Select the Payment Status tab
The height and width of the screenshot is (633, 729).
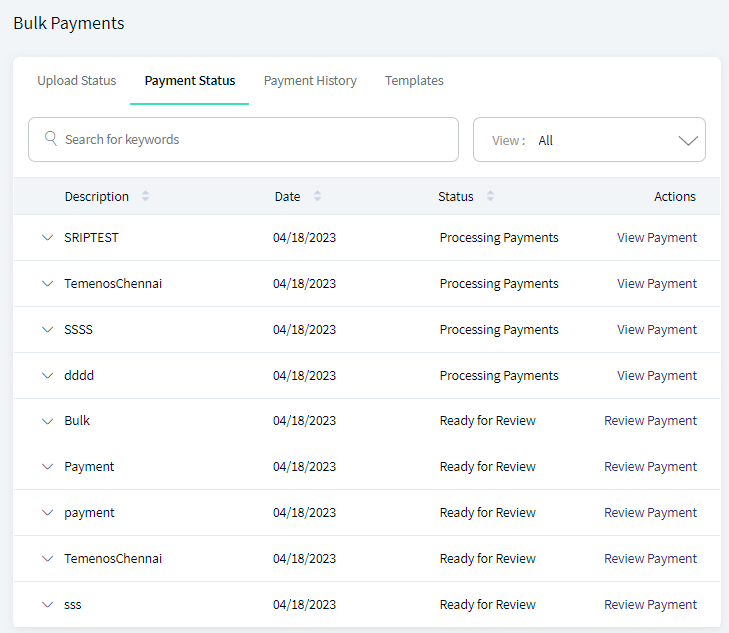point(190,81)
